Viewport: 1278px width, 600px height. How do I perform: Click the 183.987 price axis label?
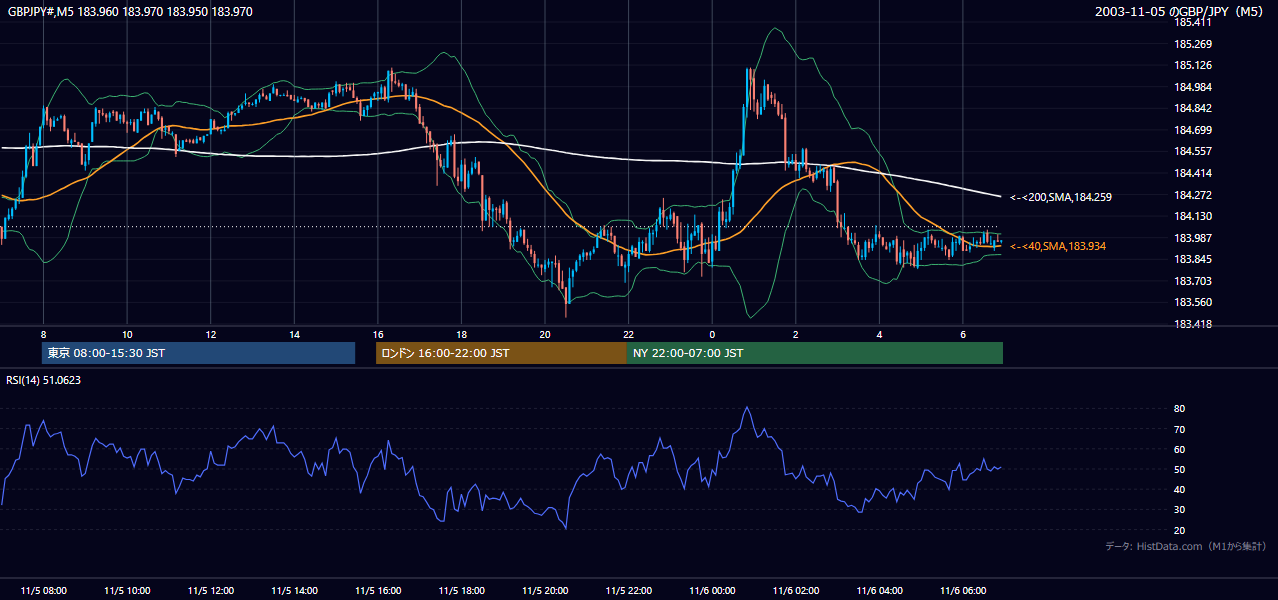pyautogui.click(x=1193, y=238)
